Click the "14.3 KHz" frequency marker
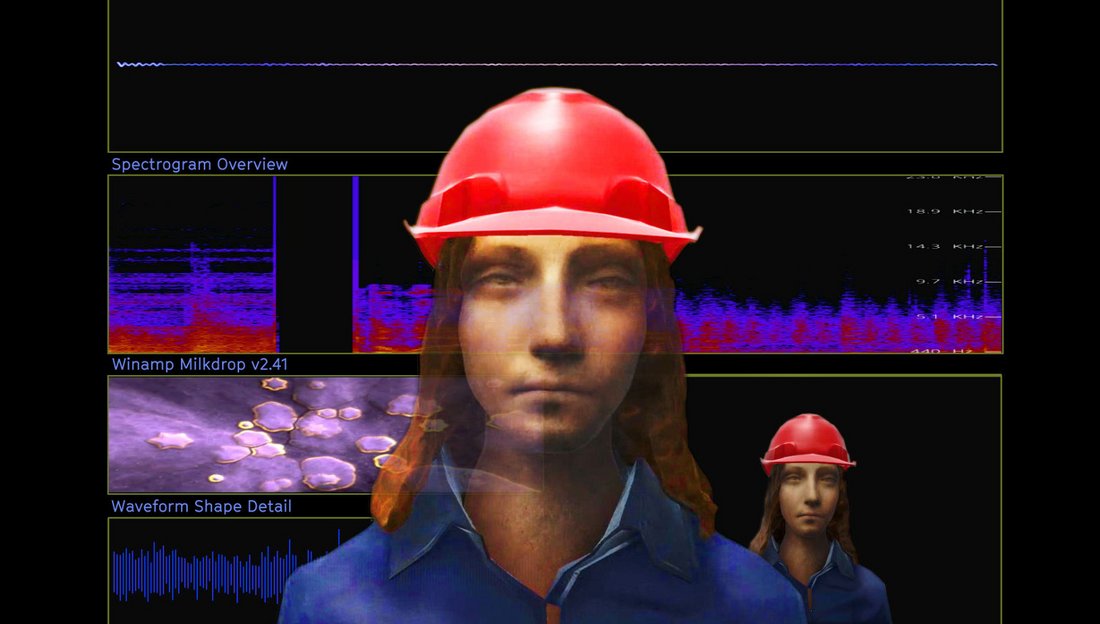1100x624 pixels. pyautogui.click(x=945, y=246)
